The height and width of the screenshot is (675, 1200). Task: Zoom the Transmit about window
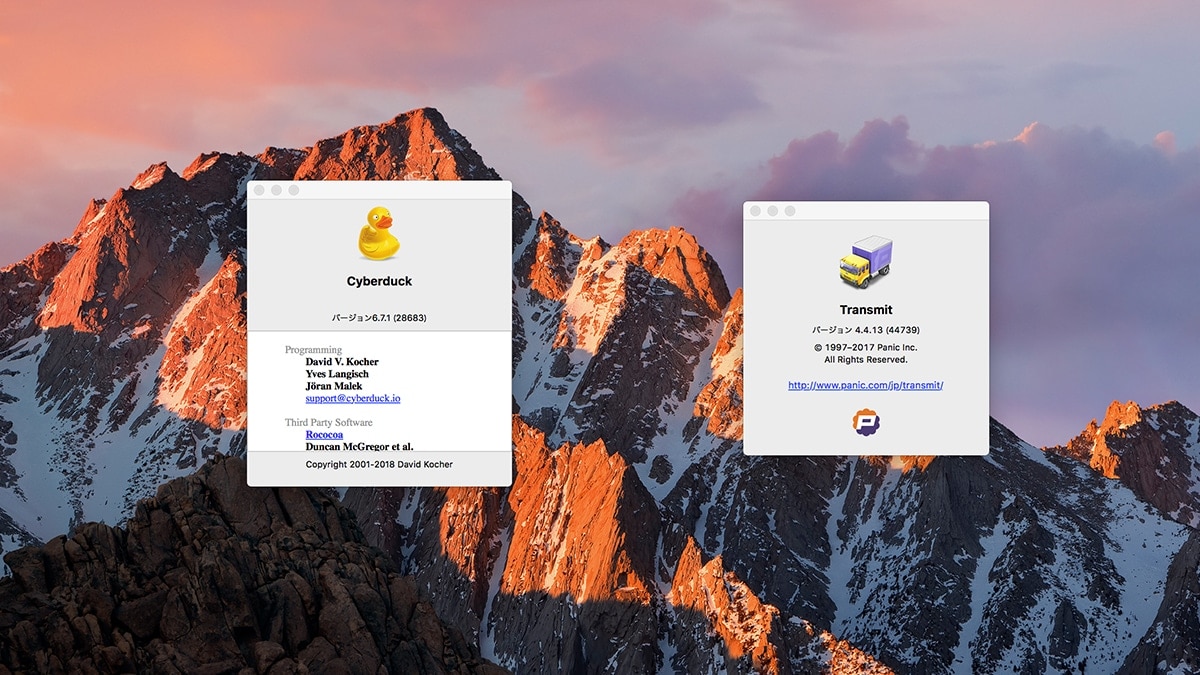(x=790, y=211)
